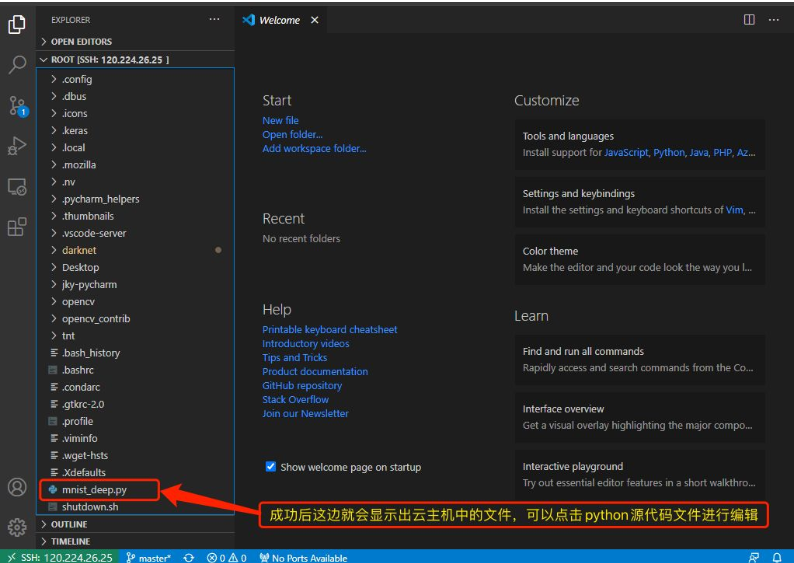Viewport: 794px width, 563px height.
Task: Close the Welcome tab
Action: (x=314, y=20)
